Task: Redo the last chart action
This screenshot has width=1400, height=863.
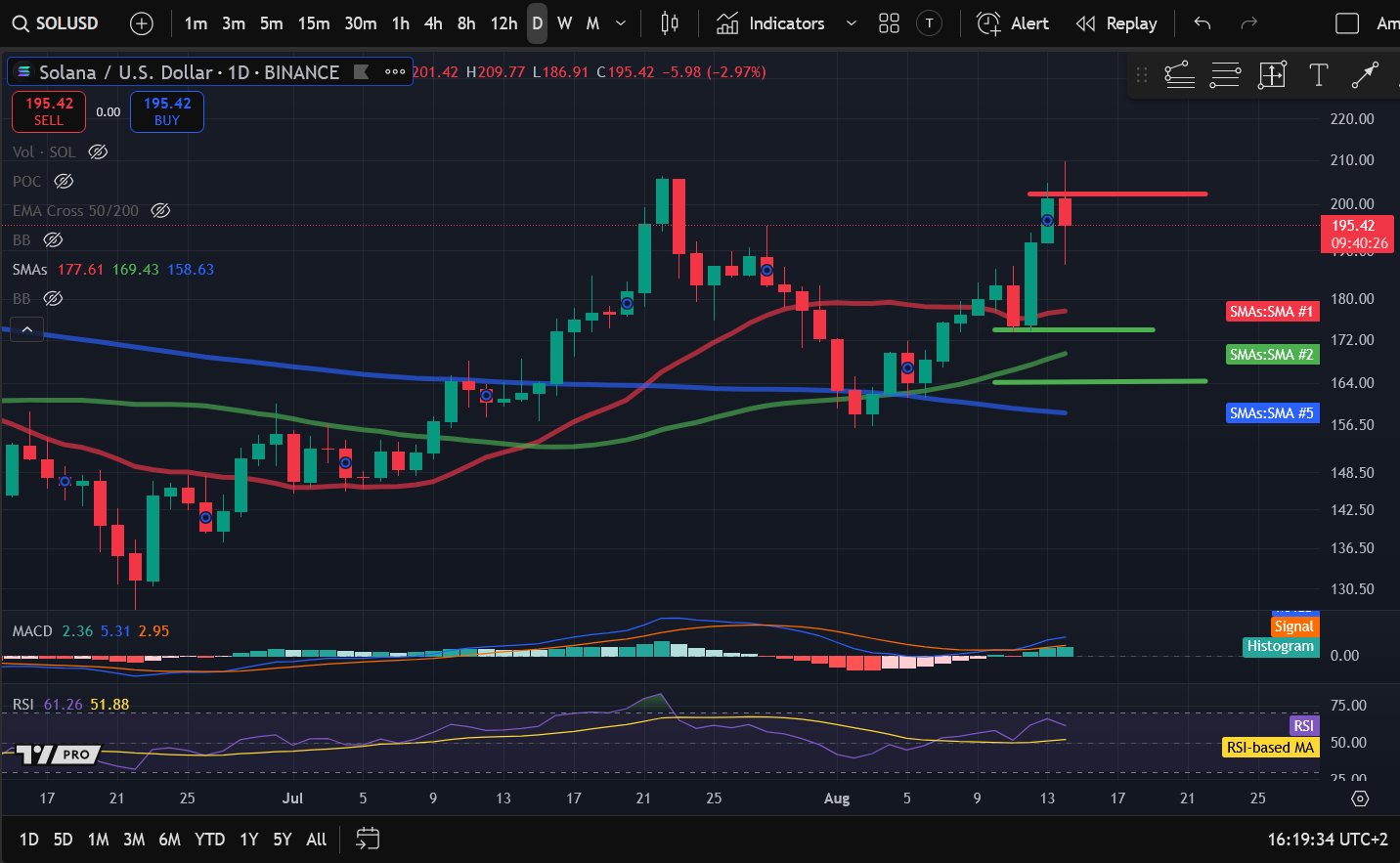Action: pos(1248,23)
